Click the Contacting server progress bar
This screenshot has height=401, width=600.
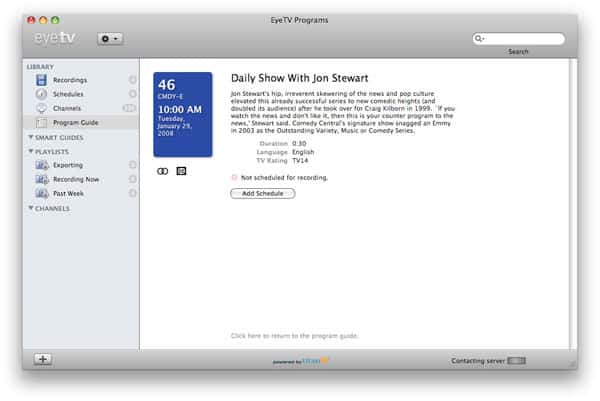[517, 361]
